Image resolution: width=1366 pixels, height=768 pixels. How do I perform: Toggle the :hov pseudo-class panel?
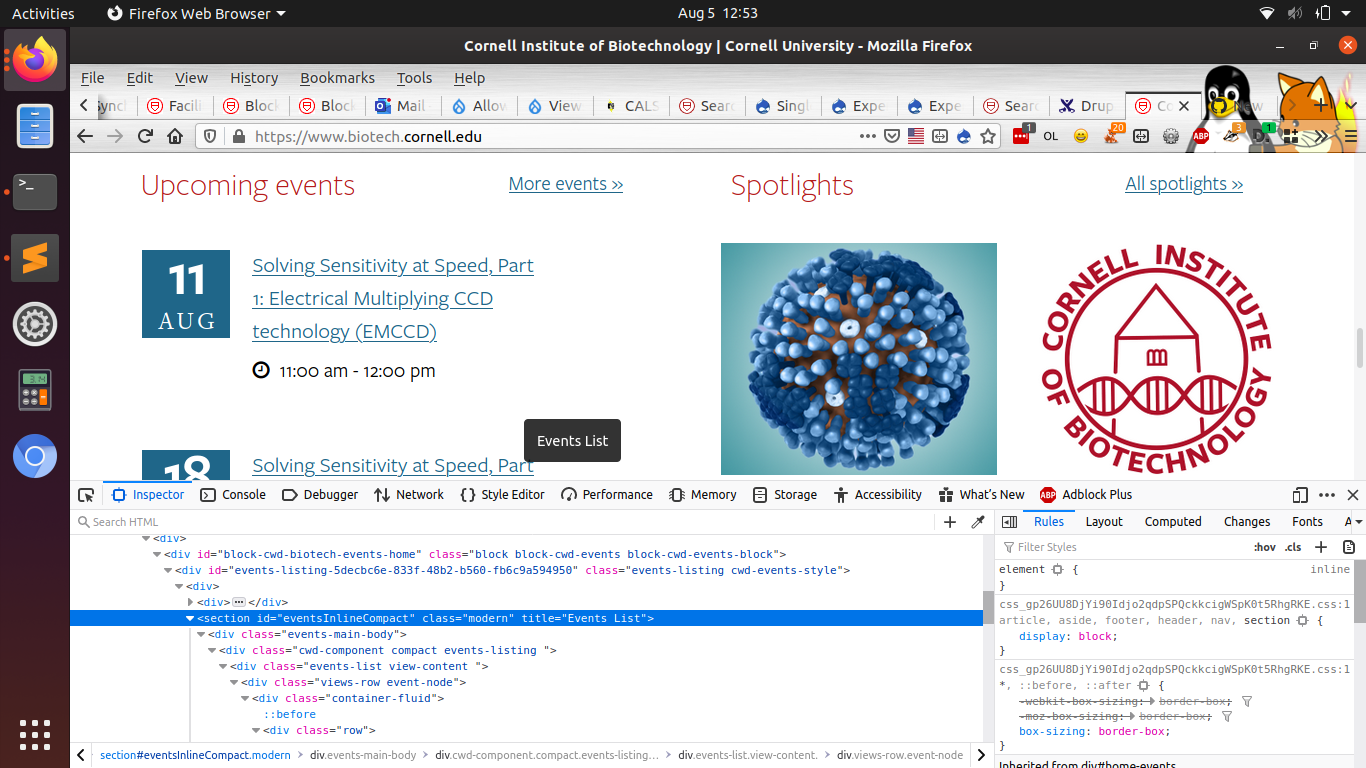click(1265, 547)
